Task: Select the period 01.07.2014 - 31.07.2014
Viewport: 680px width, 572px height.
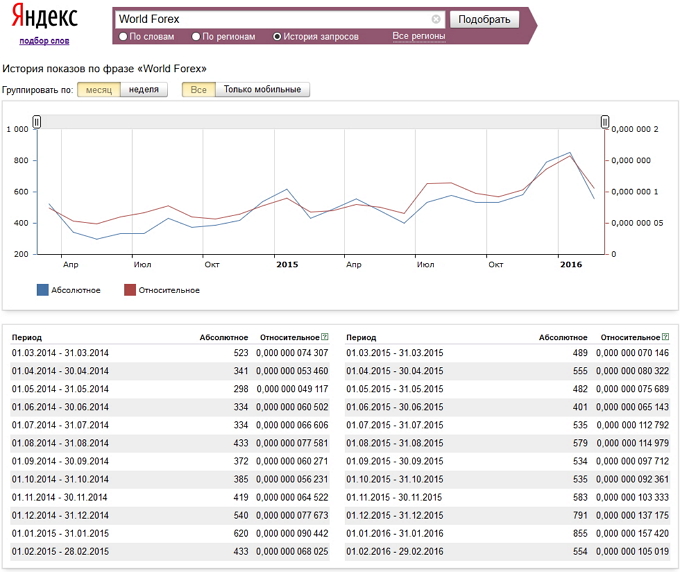Action: click(60, 425)
